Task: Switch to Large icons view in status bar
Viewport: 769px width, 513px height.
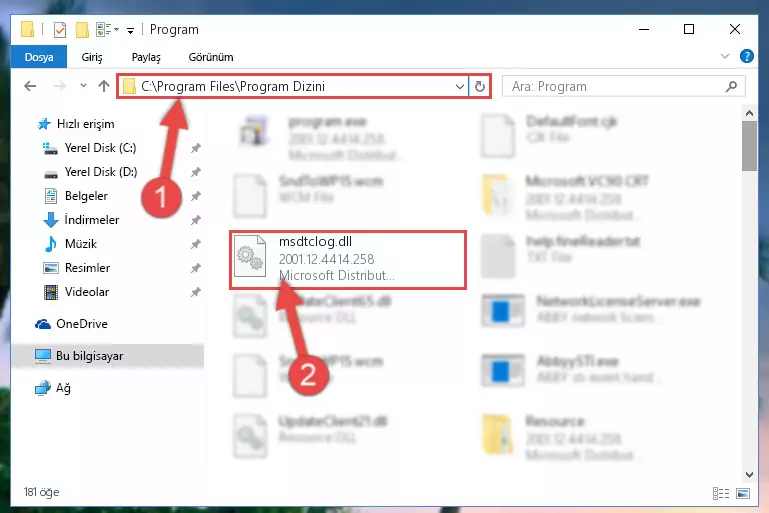Action: 743,493
